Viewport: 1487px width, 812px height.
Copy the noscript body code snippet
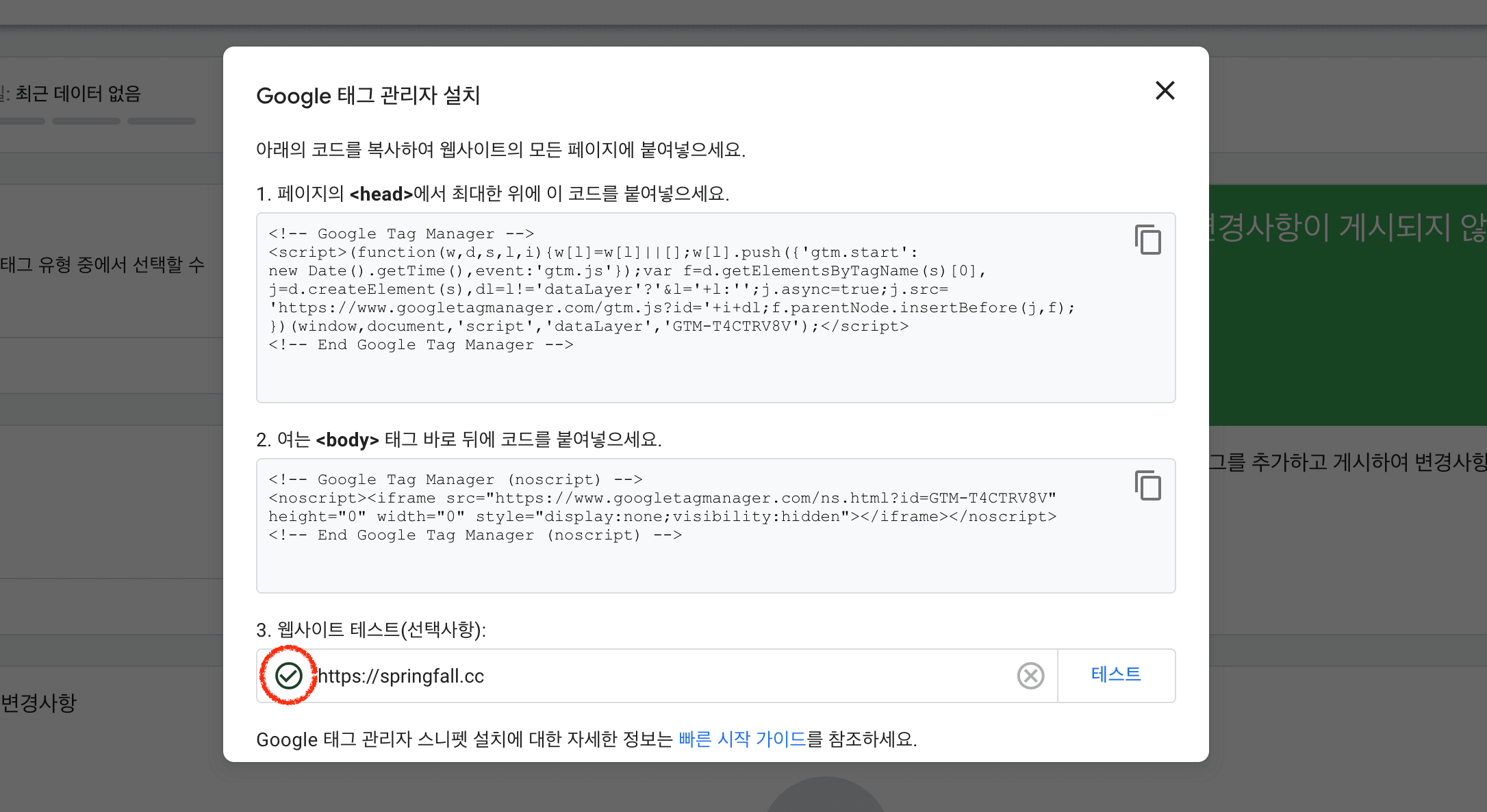(x=1147, y=486)
